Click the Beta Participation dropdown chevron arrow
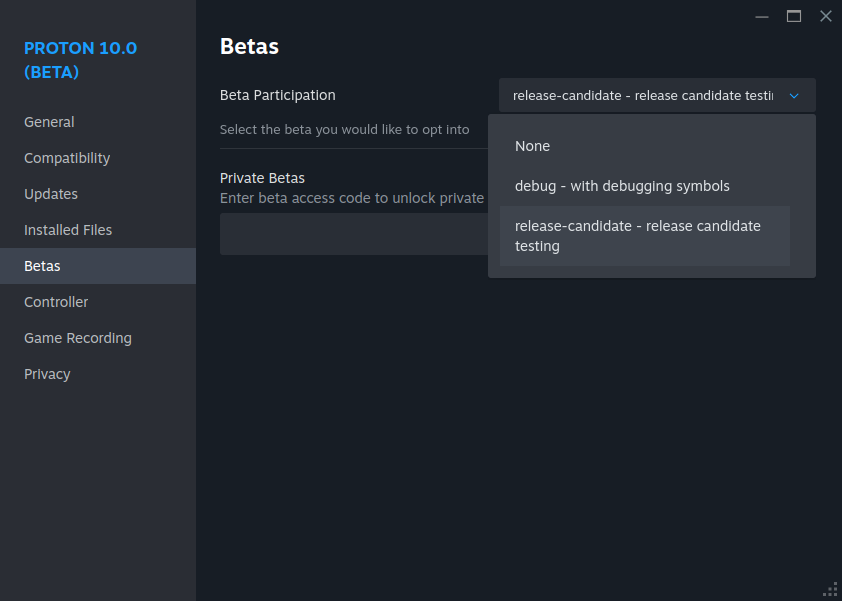This screenshot has width=842, height=601. (x=794, y=96)
